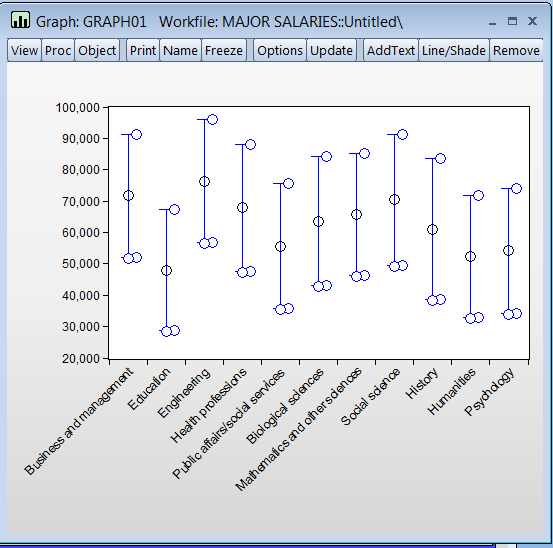Click the Remove toolbar button
The image size is (553, 548).
516,50
